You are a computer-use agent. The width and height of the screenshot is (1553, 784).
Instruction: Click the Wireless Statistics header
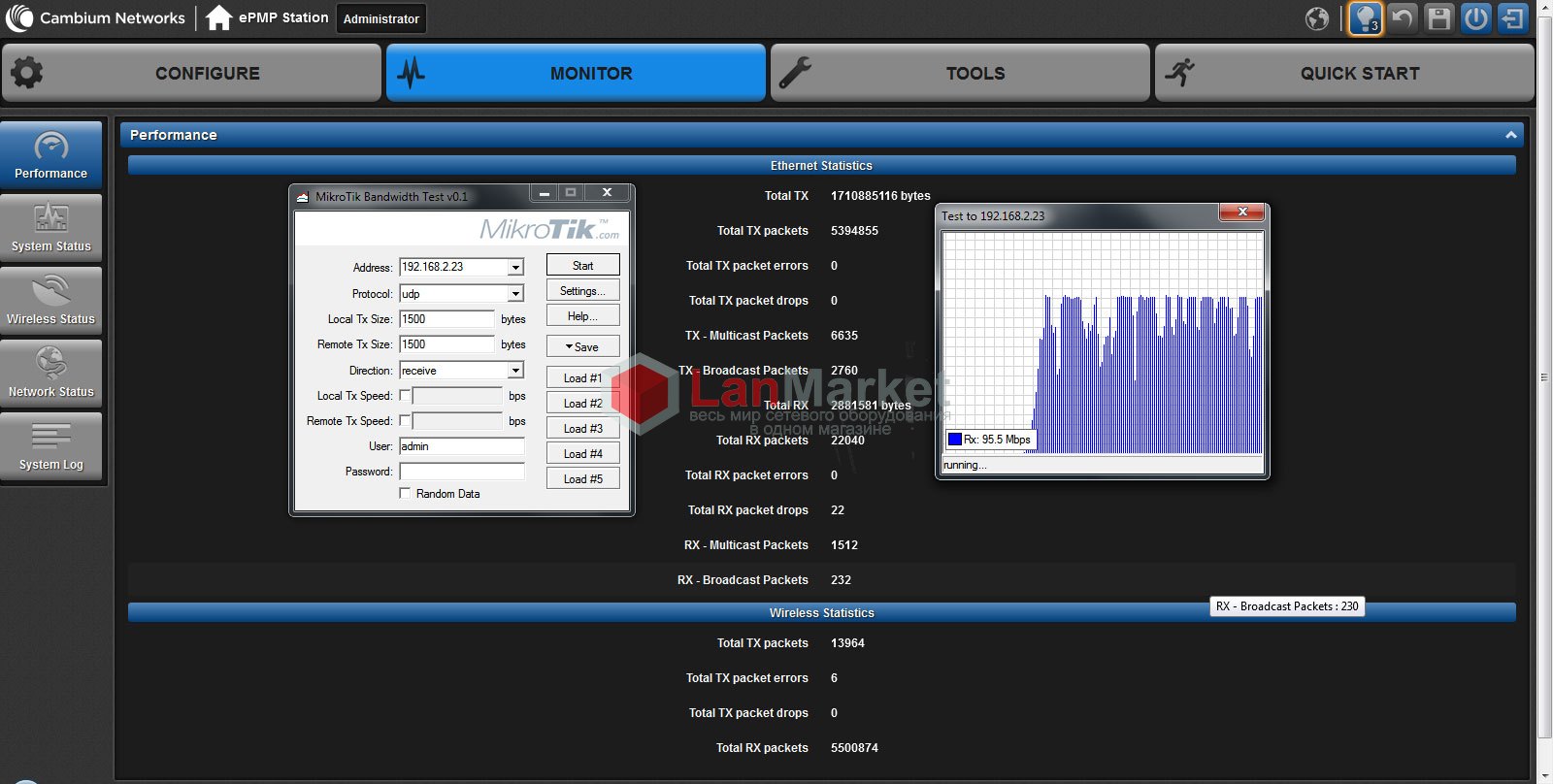[x=821, y=612]
